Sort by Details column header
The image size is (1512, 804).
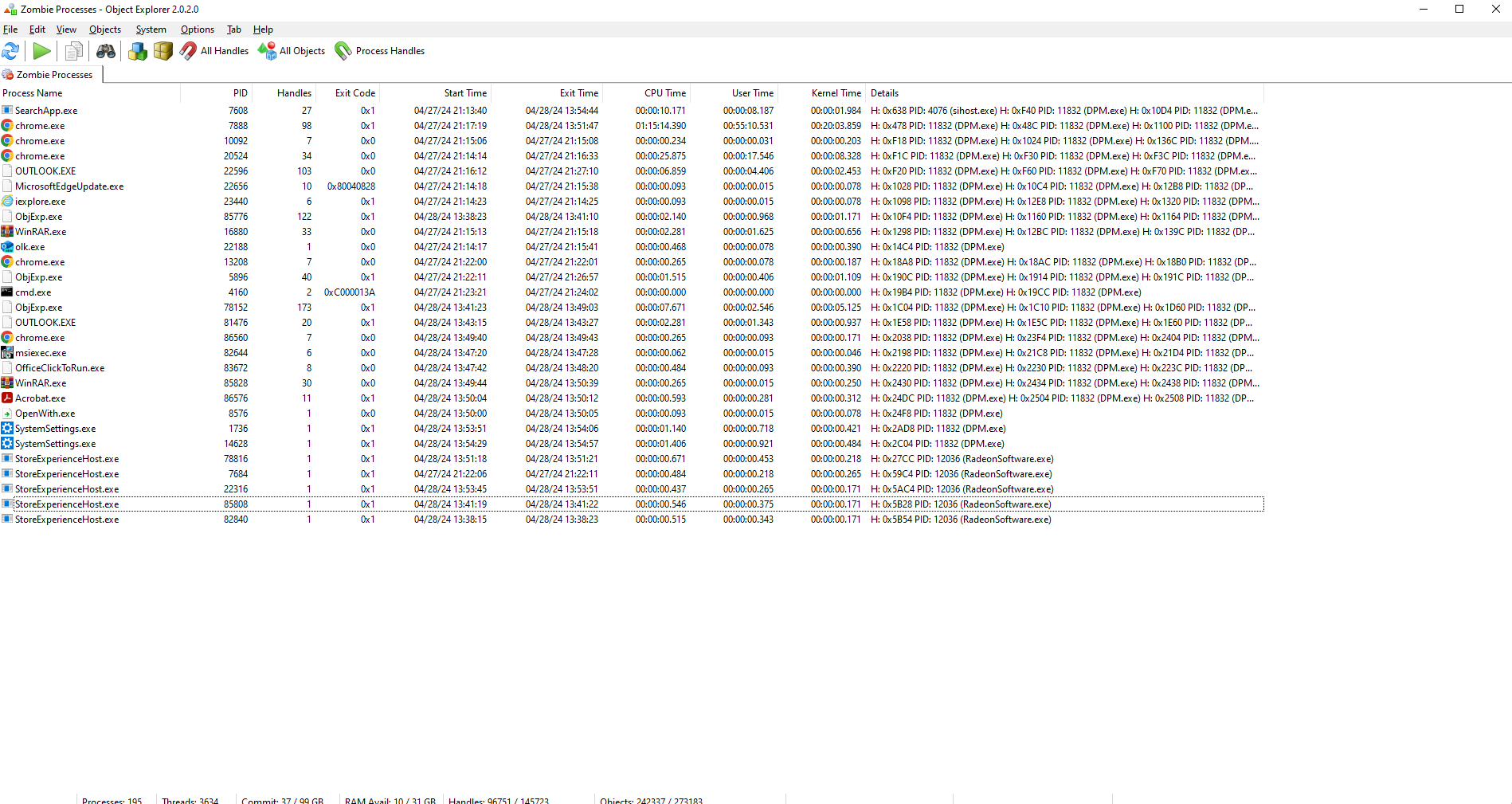[x=1064, y=93]
